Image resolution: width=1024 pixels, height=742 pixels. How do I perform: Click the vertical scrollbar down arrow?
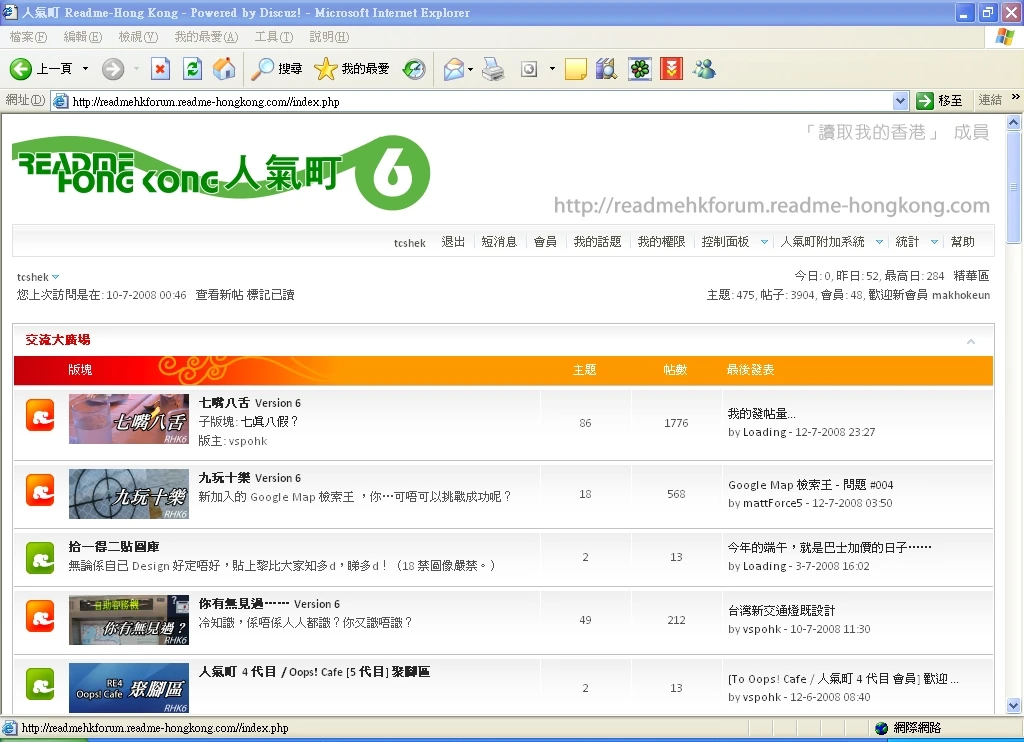point(1014,705)
